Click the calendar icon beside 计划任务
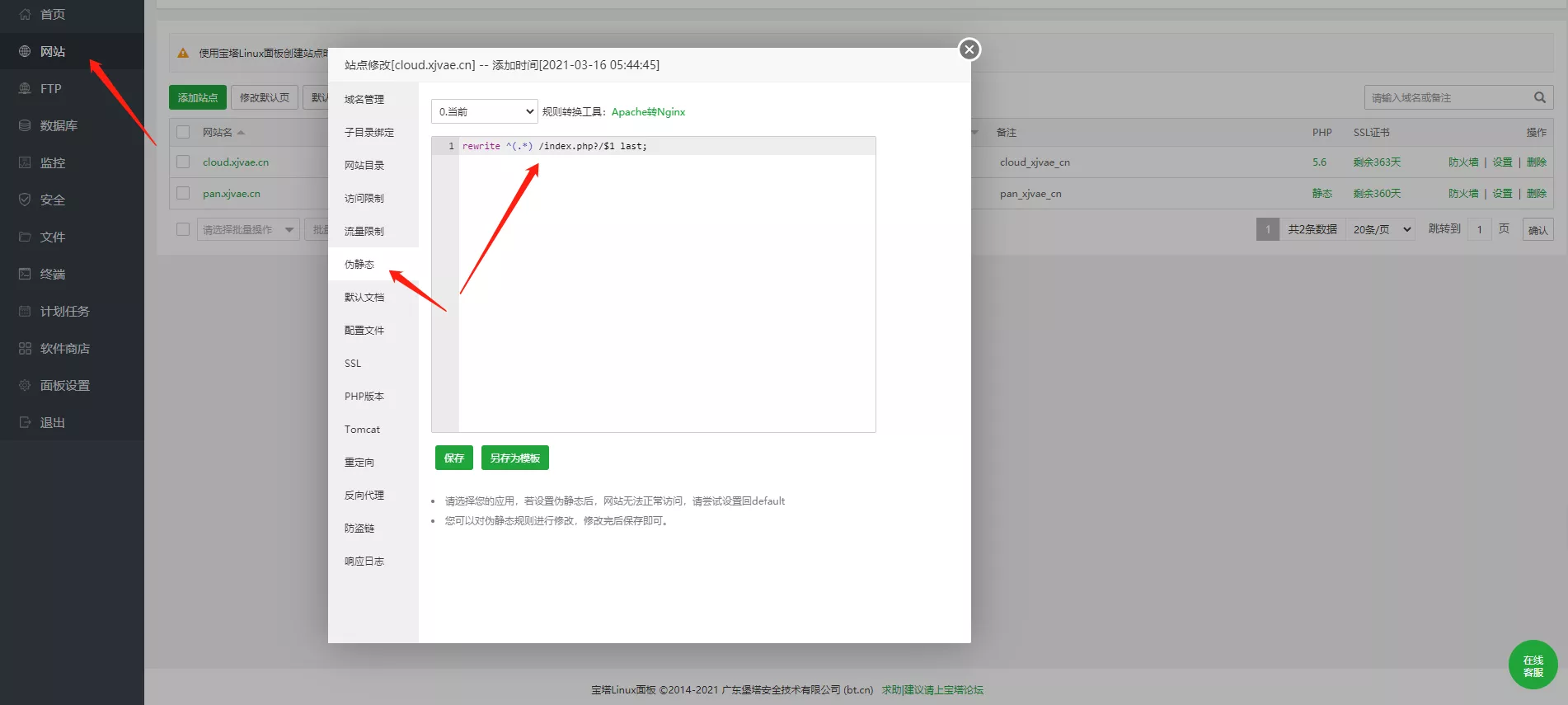Viewport: 1568px width, 705px height. [25, 311]
